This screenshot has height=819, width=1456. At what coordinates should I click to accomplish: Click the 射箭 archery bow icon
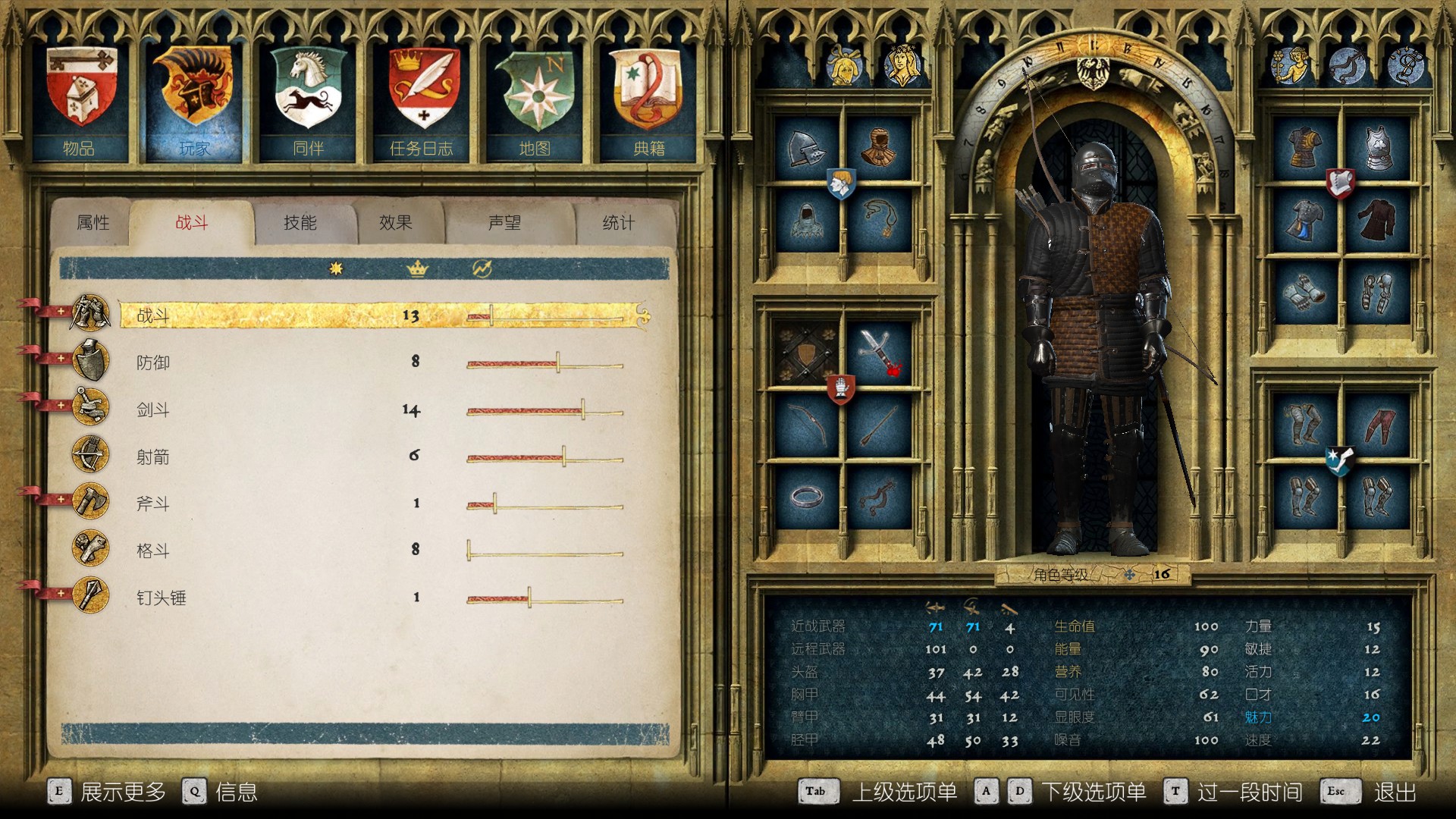coord(90,454)
